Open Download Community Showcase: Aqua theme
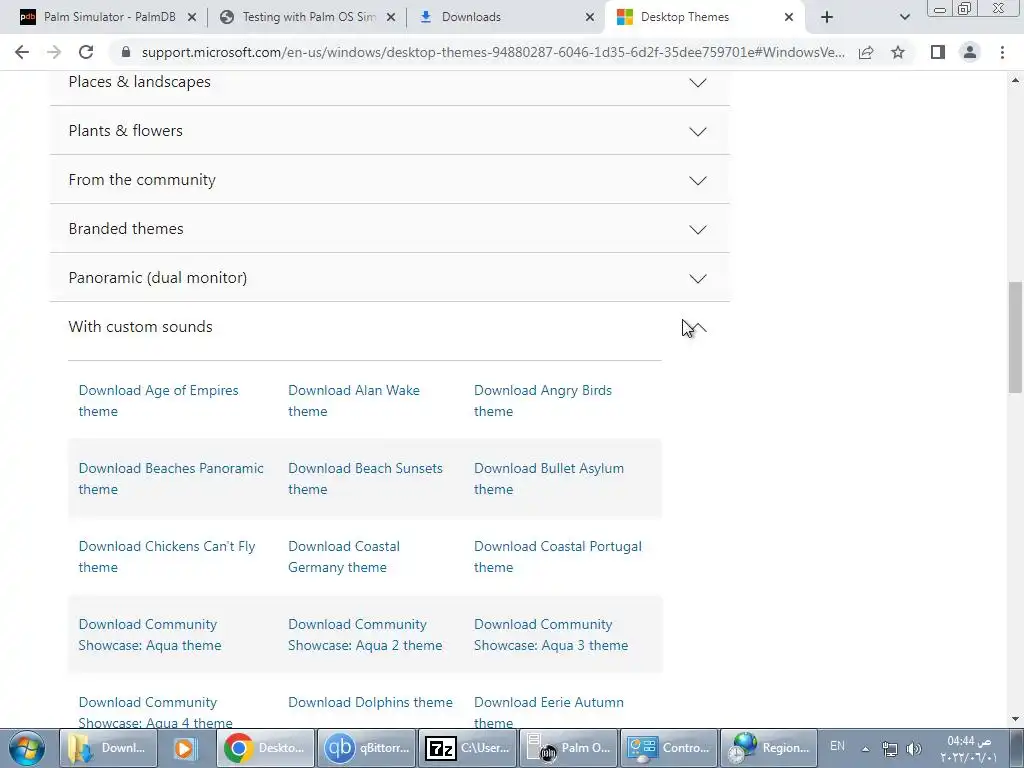The height and width of the screenshot is (768, 1024). click(x=150, y=635)
